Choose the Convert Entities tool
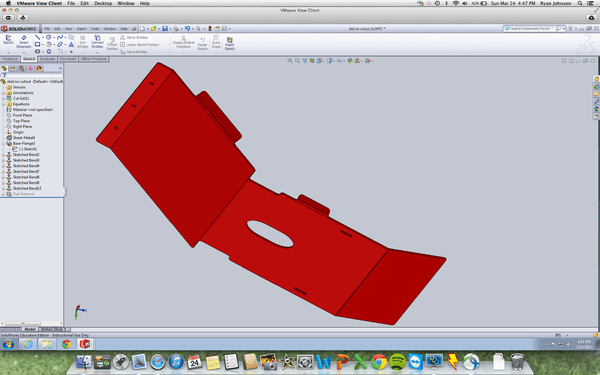This screenshot has height=375, width=600. click(x=97, y=42)
